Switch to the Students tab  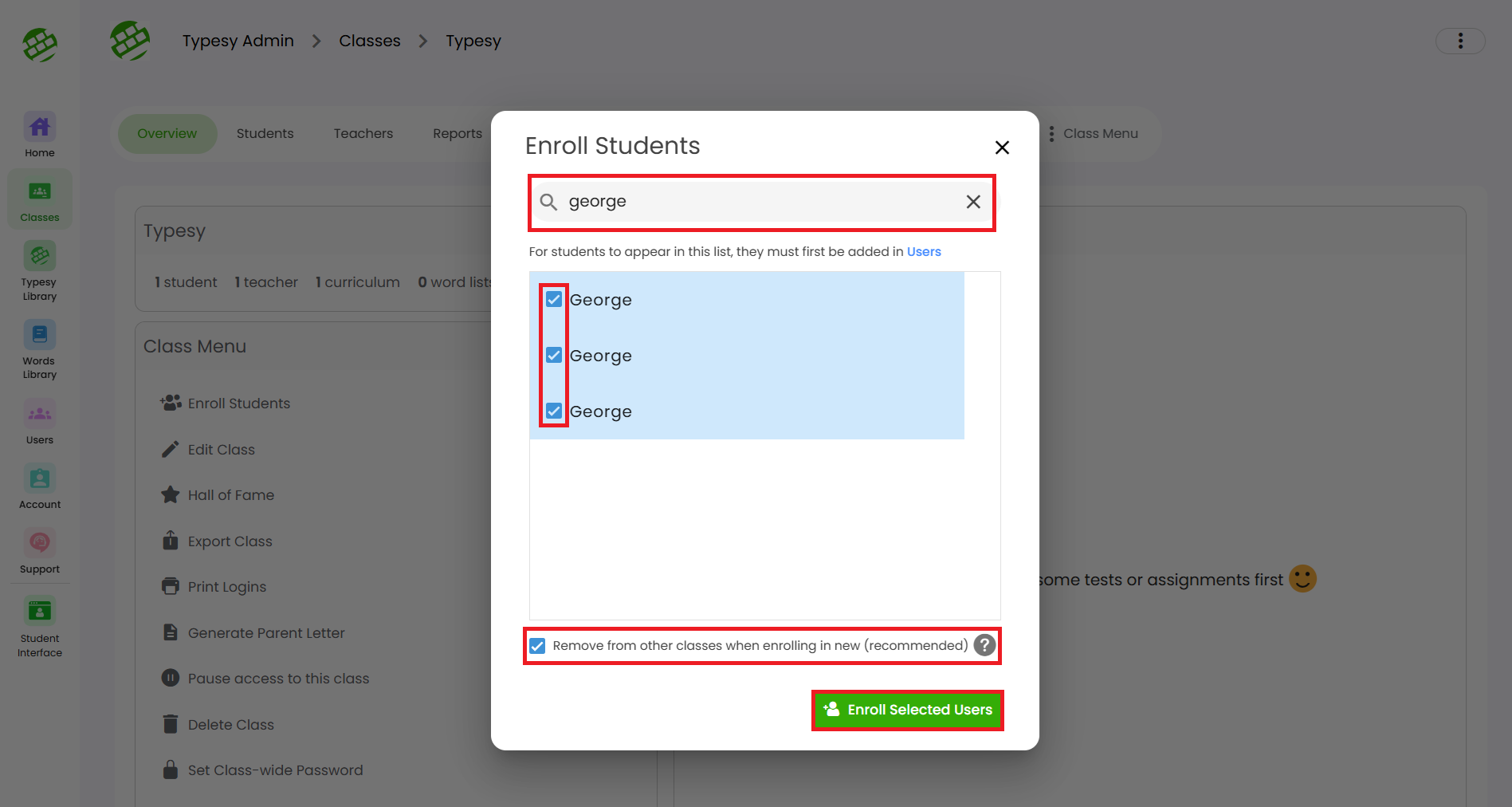tap(265, 134)
